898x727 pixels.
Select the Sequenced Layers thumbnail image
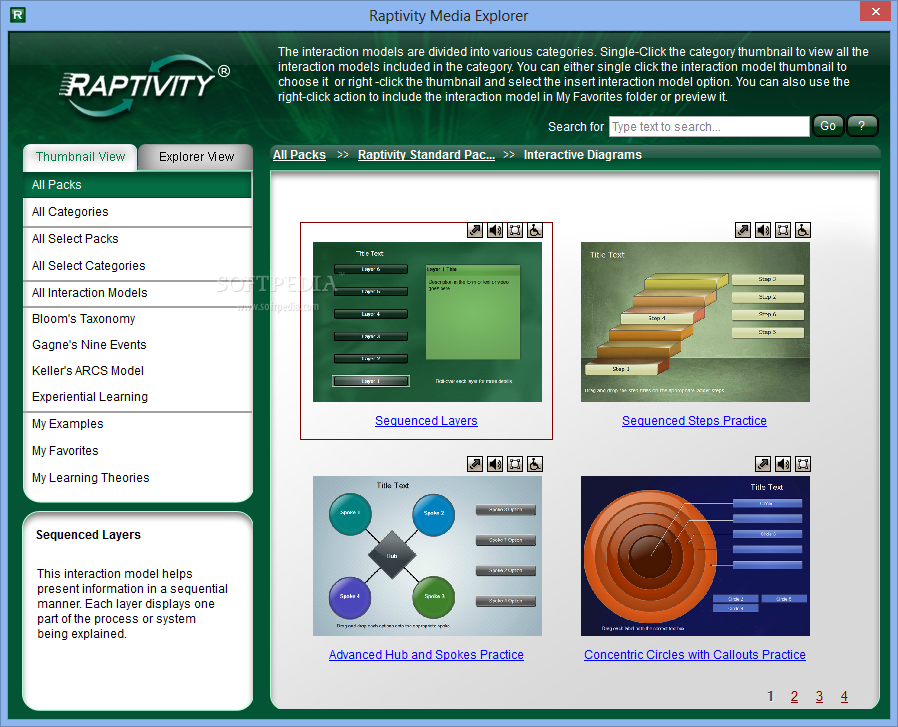pyautogui.click(x=427, y=322)
